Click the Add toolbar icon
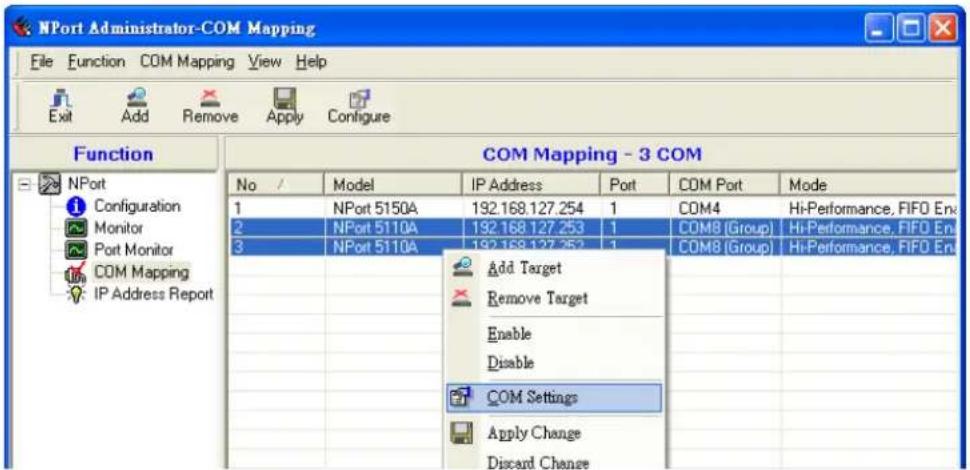This screenshot has width=970, height=470. pos(135,98)
